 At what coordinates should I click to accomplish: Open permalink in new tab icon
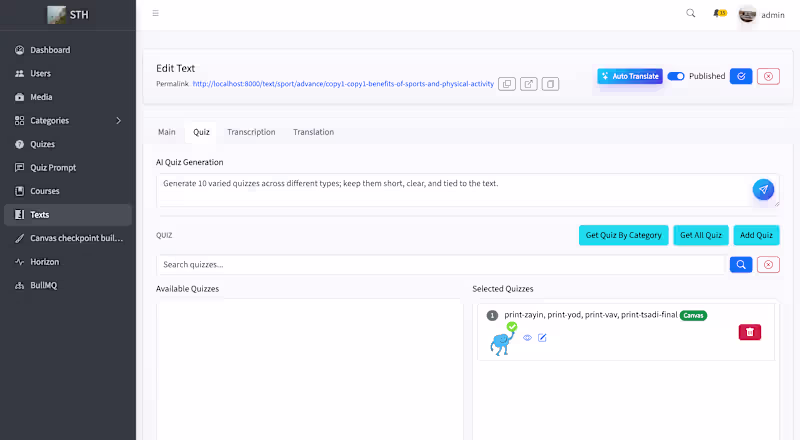coord(529,84)
